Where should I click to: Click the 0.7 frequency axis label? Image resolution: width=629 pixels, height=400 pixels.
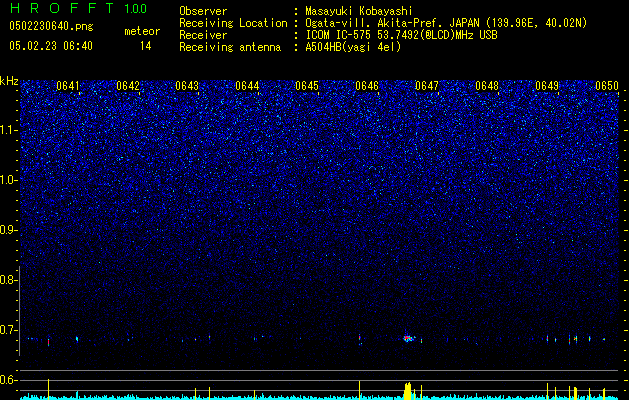click(x=7, y=330)
